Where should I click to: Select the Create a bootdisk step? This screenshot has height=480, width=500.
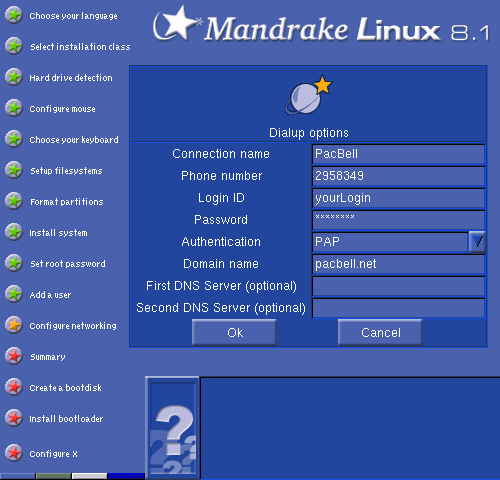point(65,388)
